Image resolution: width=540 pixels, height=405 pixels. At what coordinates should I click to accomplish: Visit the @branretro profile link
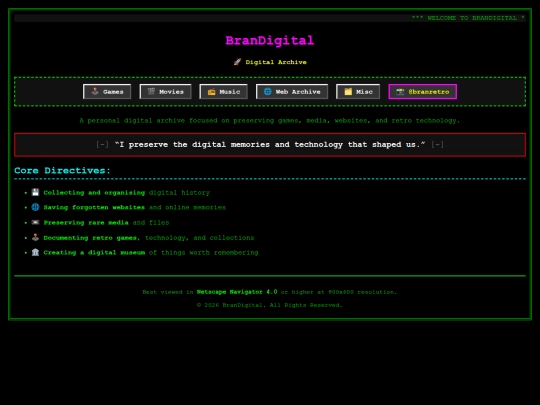(x=423, y=92)
